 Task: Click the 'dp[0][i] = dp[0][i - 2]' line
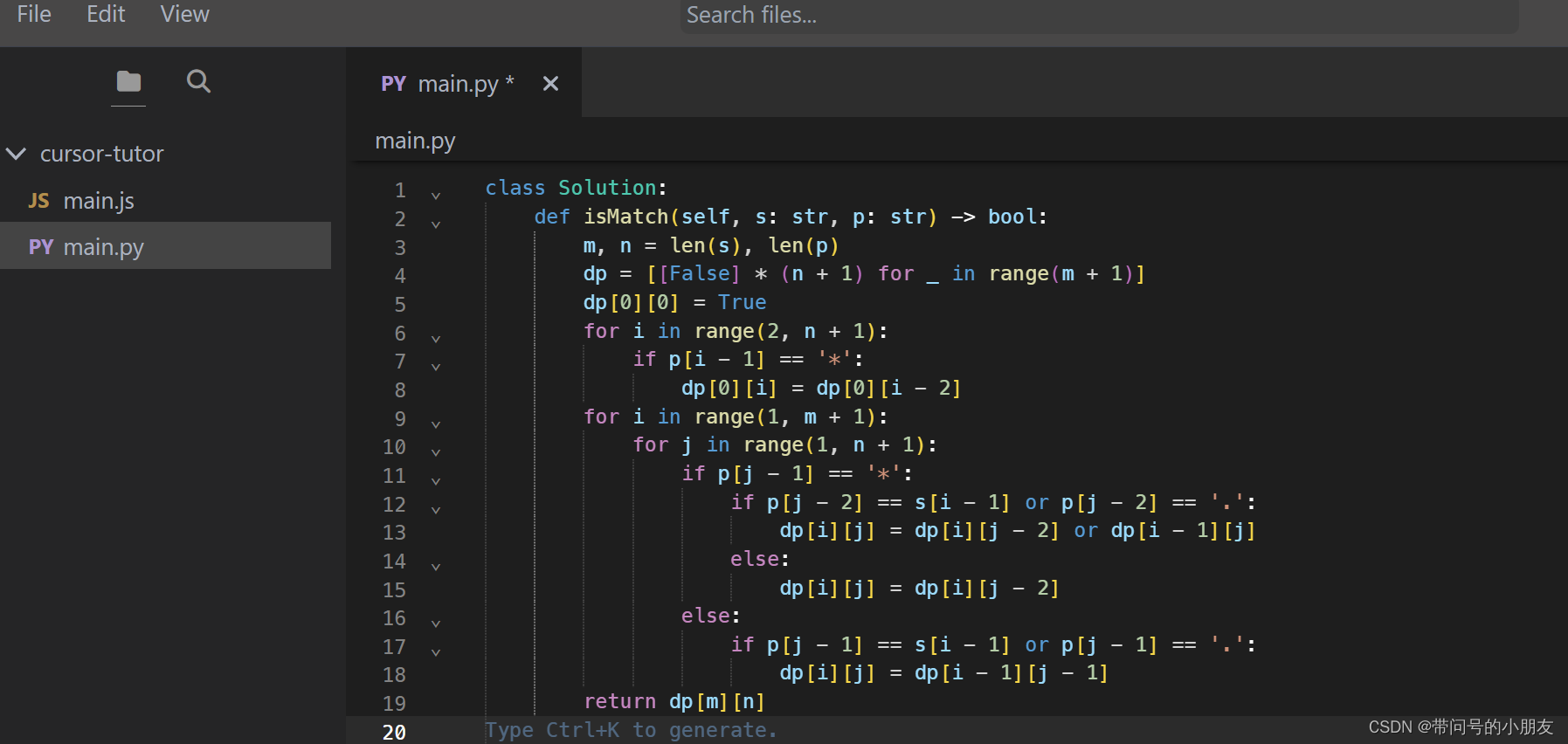[x=821, y=388]
